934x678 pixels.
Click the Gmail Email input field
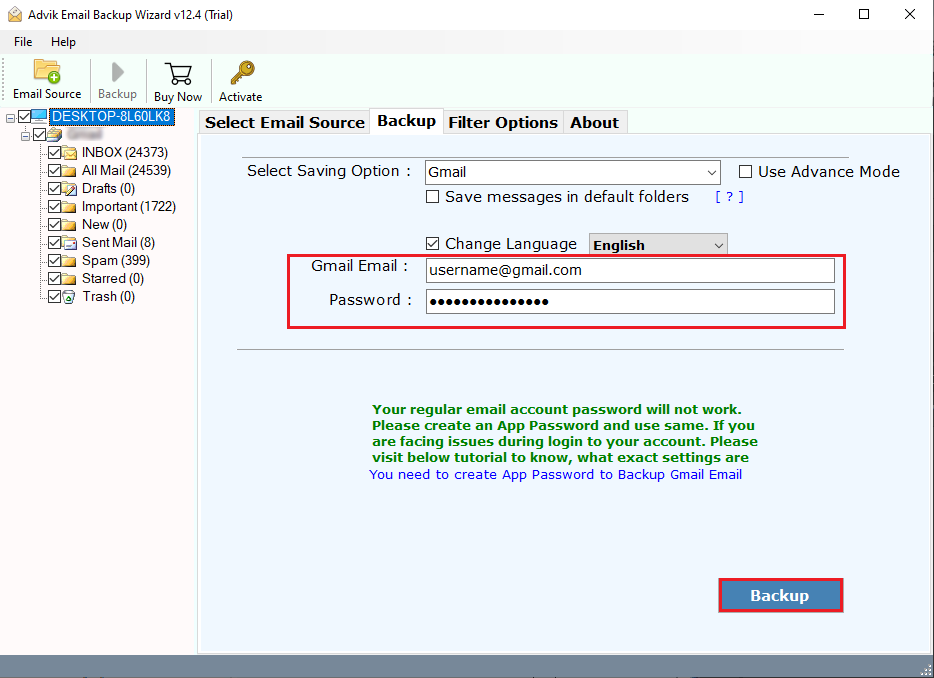630,270
